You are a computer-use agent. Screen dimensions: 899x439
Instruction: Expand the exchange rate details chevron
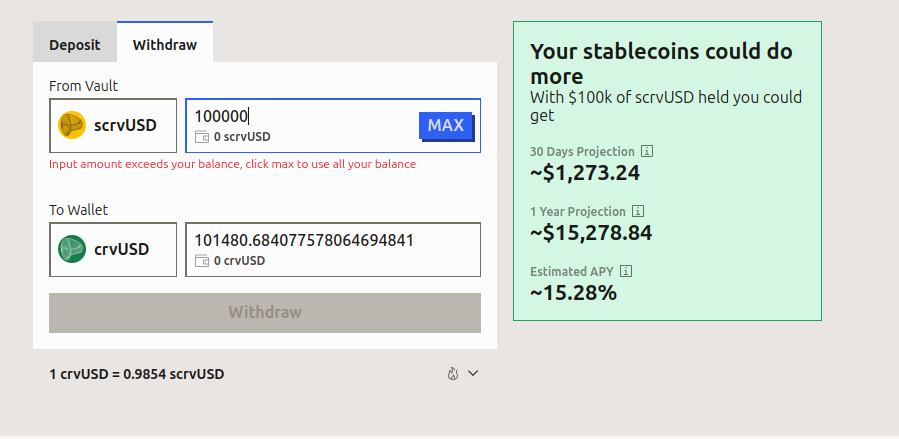point(473,374)
